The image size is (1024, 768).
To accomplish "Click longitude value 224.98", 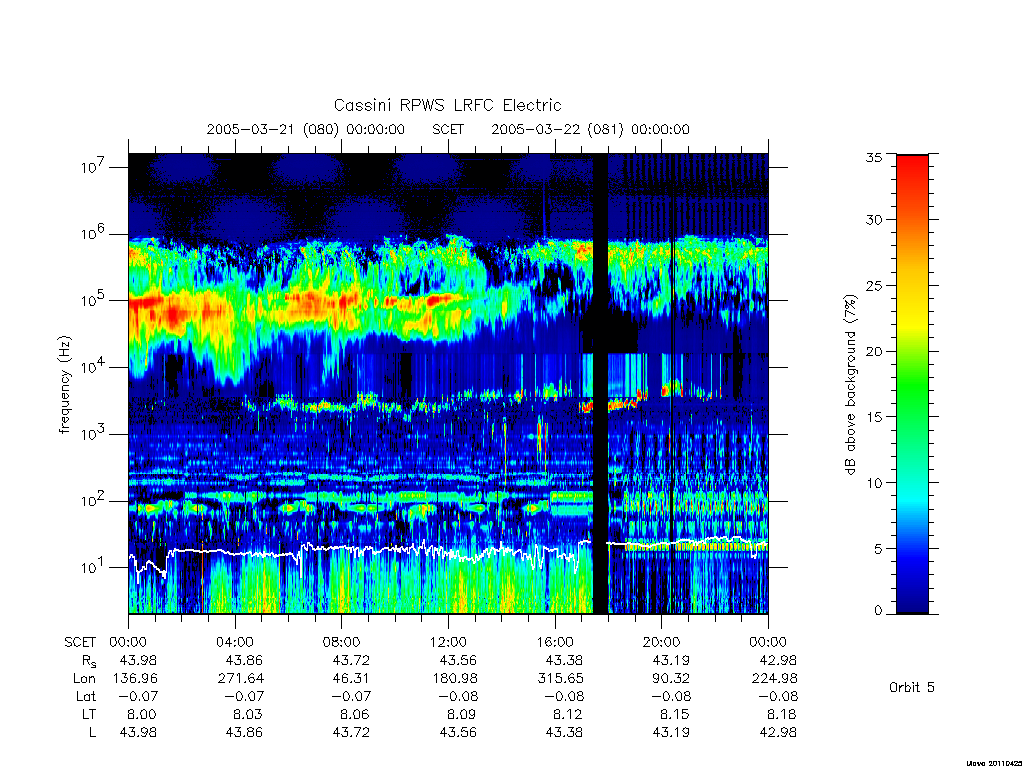I will point(774,678).
